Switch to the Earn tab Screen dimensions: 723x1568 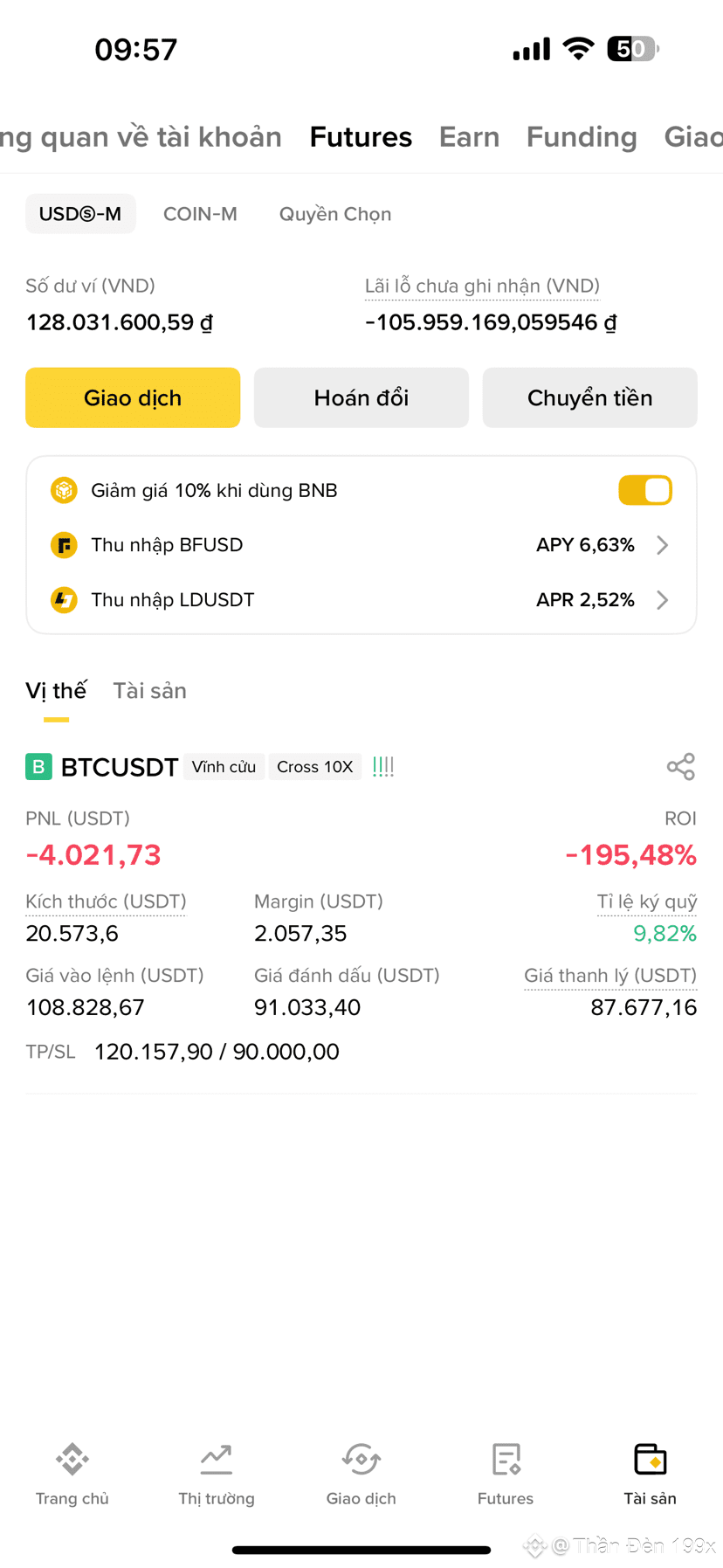(469, 137)
